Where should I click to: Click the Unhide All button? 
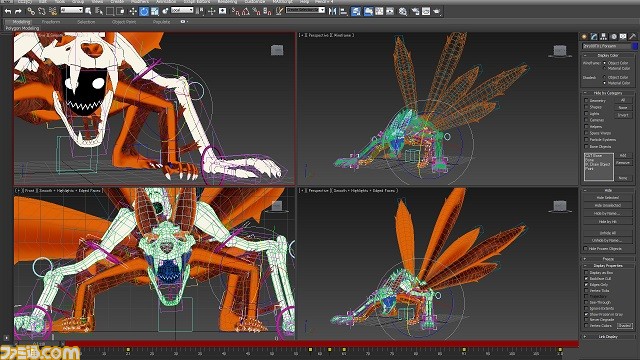coord(608,233)
